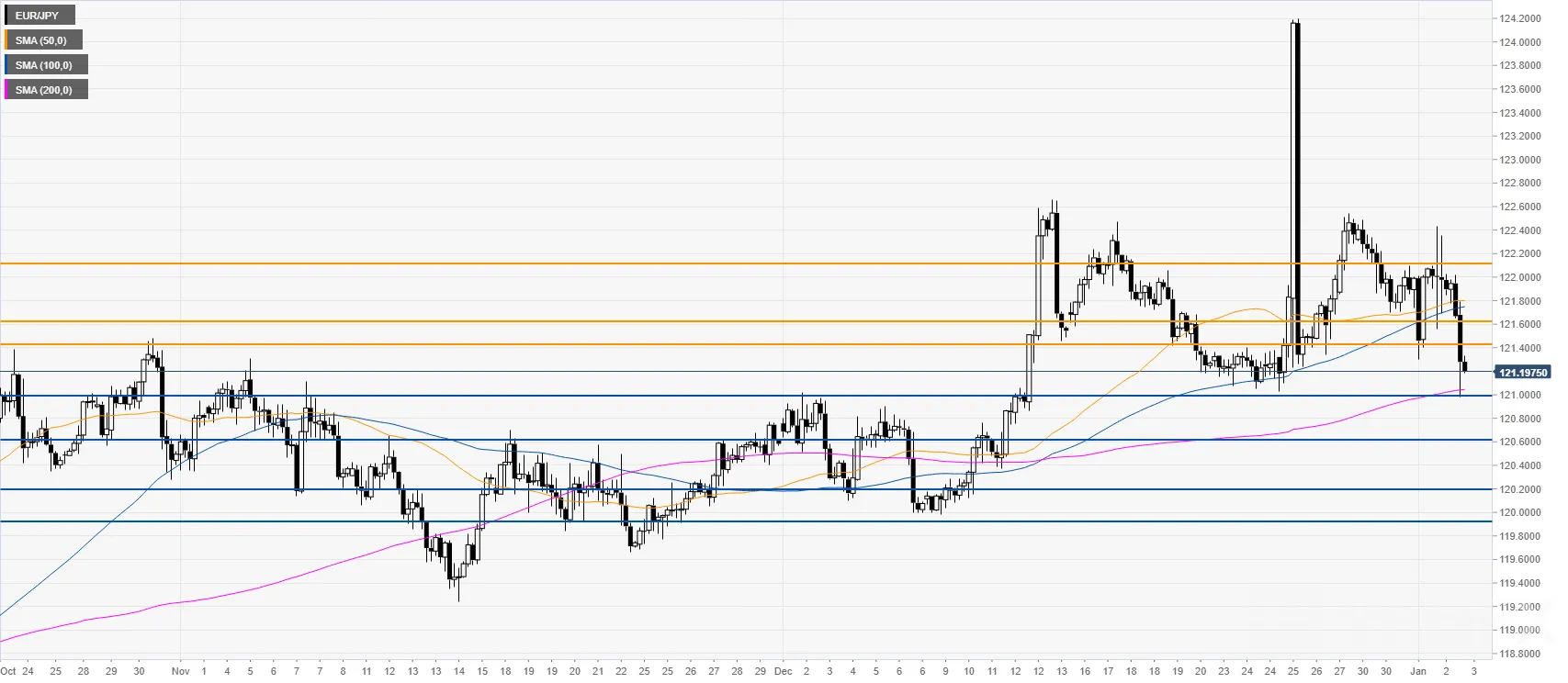Click the current price tag 121.19750
The width and height of the screenshot is (1568, 683).
[1523, 373]
